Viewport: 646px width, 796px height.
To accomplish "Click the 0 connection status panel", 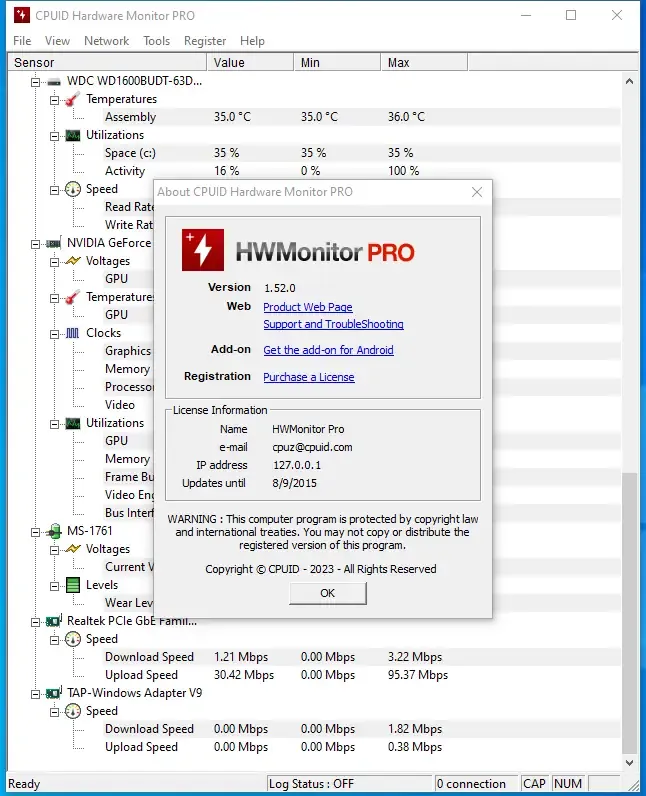I will [x=476, y=783].
